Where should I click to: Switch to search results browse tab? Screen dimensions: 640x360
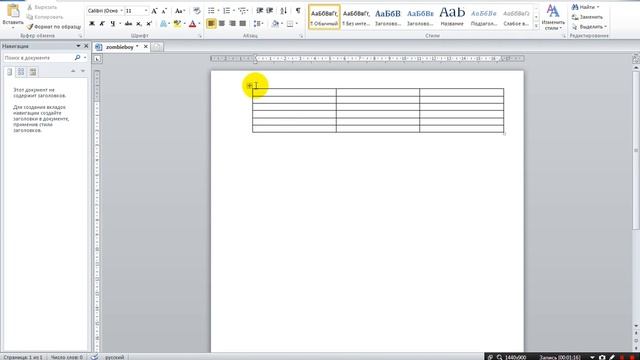[33, 72]
